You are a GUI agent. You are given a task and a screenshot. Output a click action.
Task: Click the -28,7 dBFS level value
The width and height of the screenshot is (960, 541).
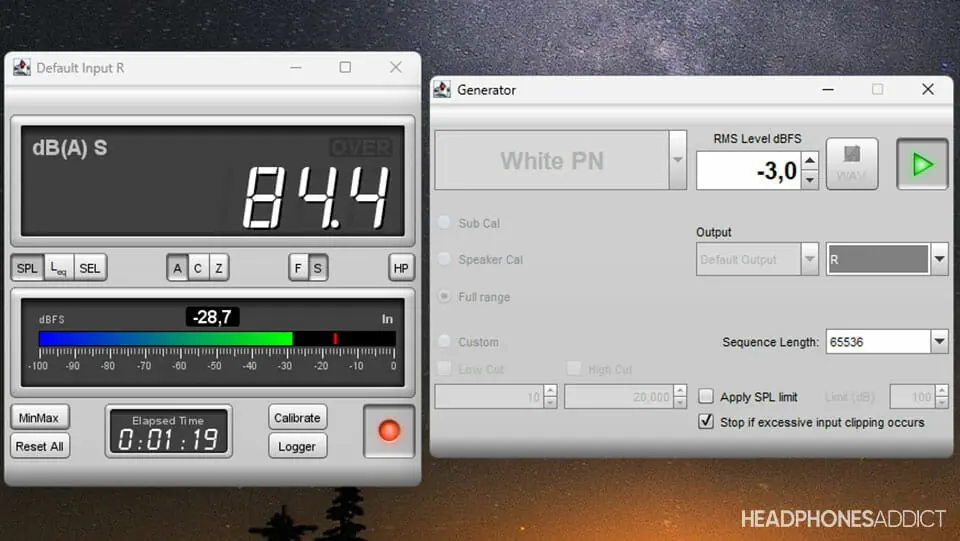coord(212,317)
